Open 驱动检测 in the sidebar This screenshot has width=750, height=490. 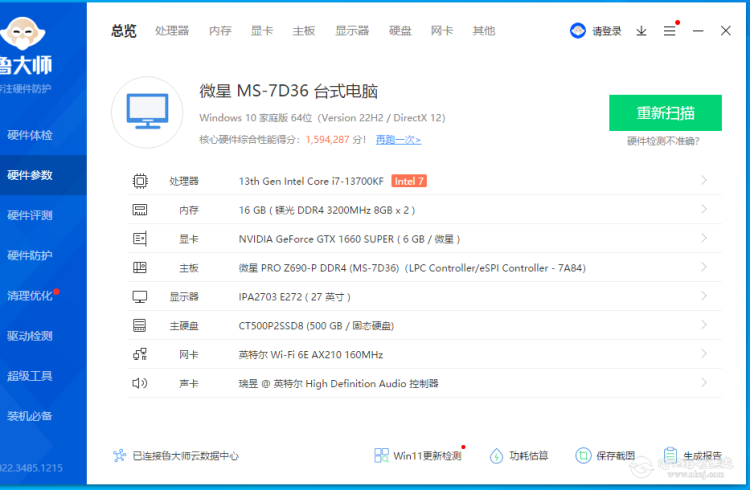tap(30, 336)
